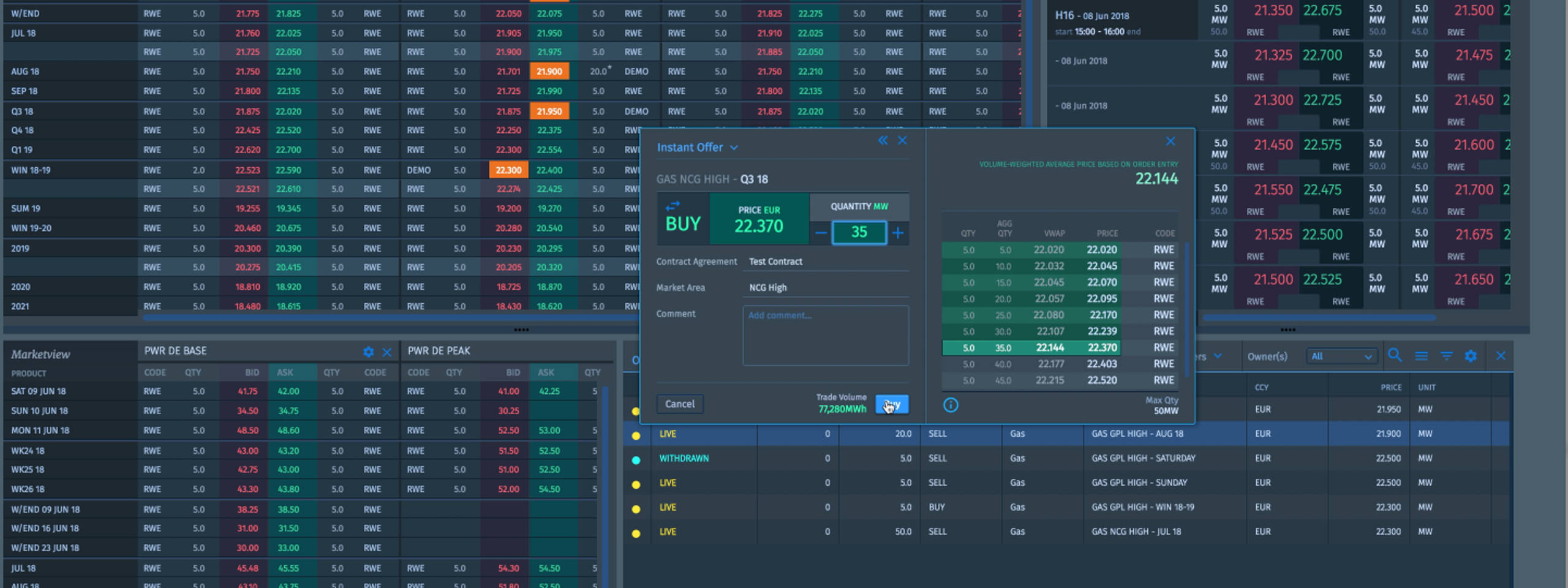The image size is (1568, 588).
Task: Close the PWR DE BASE panel
Action: point(387,352)
